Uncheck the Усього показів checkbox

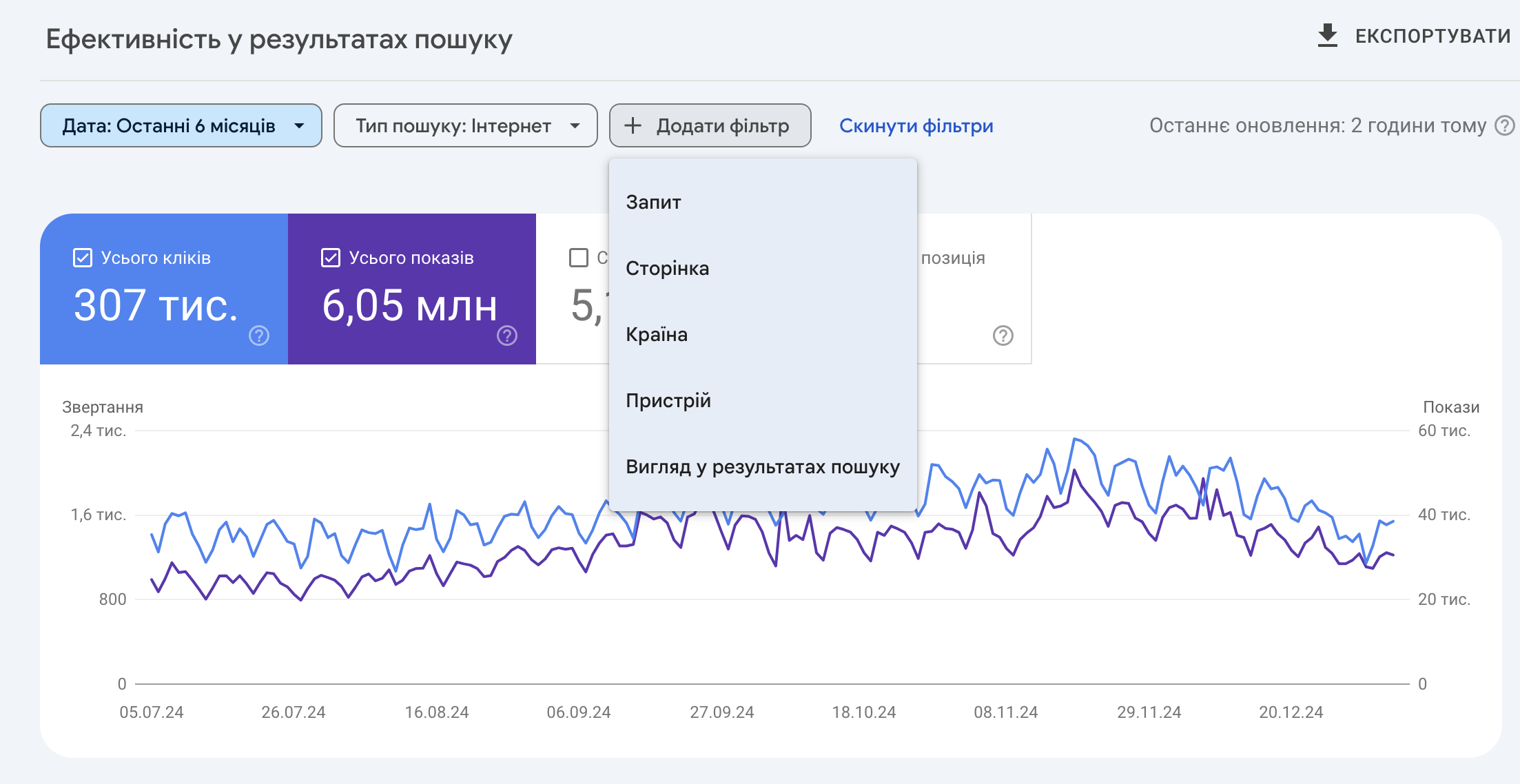(331, 258)
